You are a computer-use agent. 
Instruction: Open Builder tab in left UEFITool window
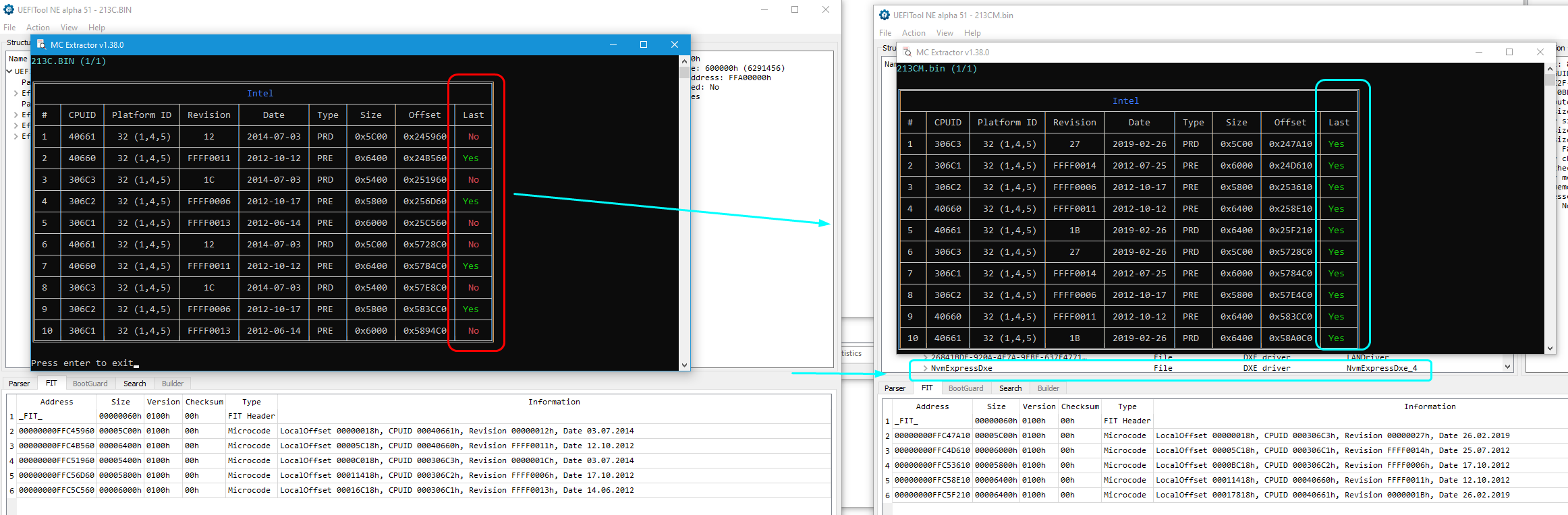(x=173, y=384)
